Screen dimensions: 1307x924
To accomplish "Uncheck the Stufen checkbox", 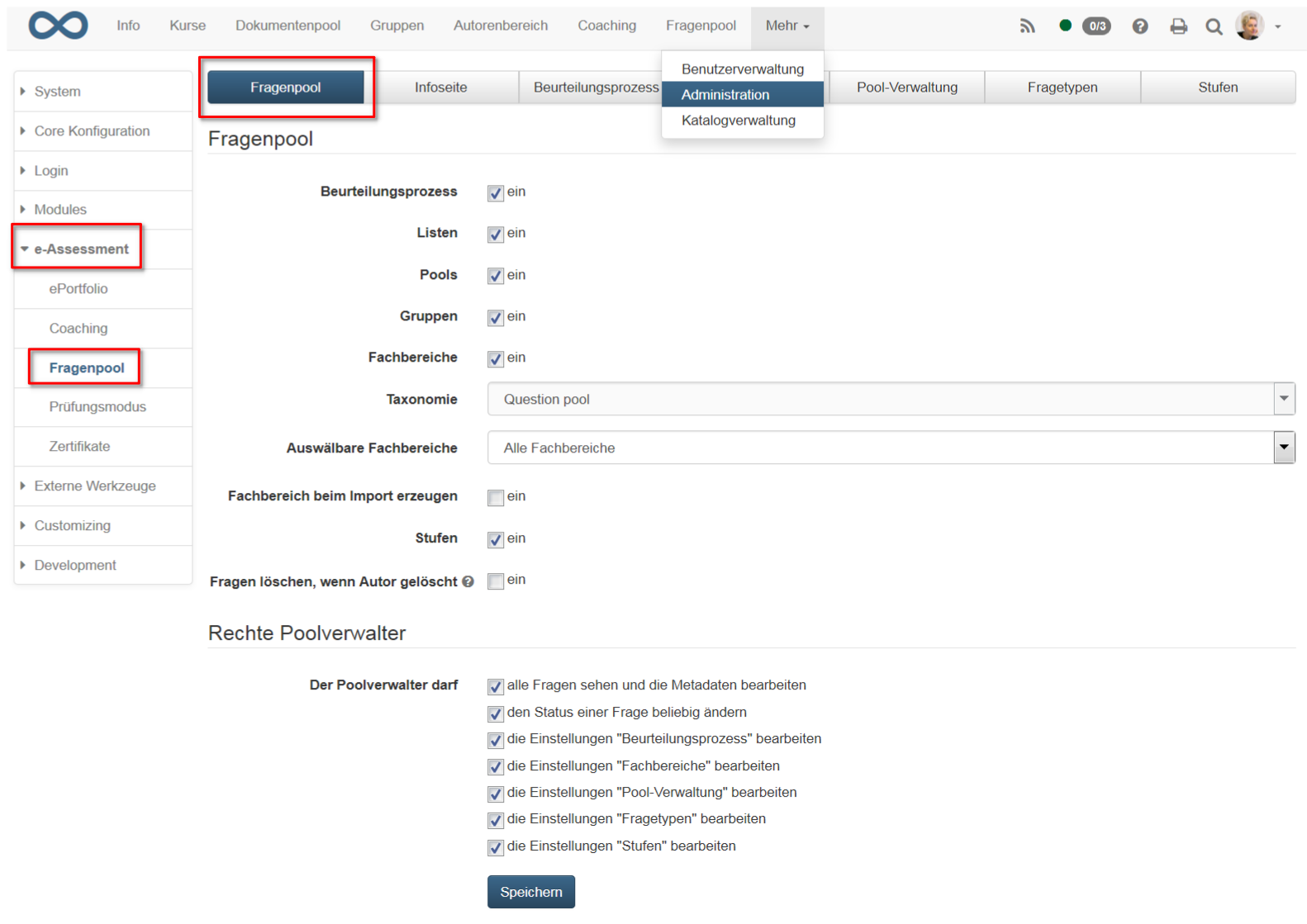I will 496,539.
